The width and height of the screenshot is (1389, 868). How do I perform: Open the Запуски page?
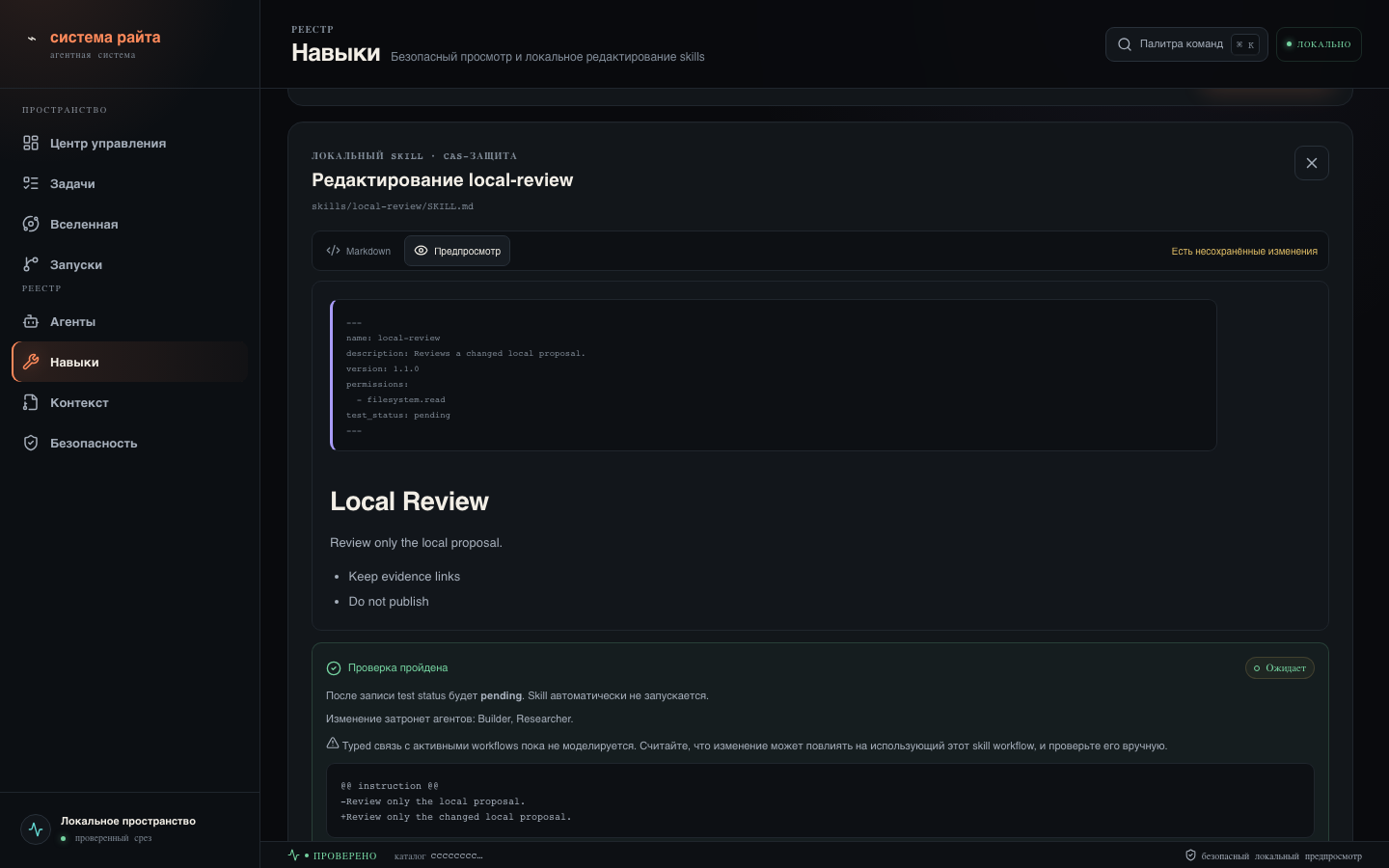[129, 264]
